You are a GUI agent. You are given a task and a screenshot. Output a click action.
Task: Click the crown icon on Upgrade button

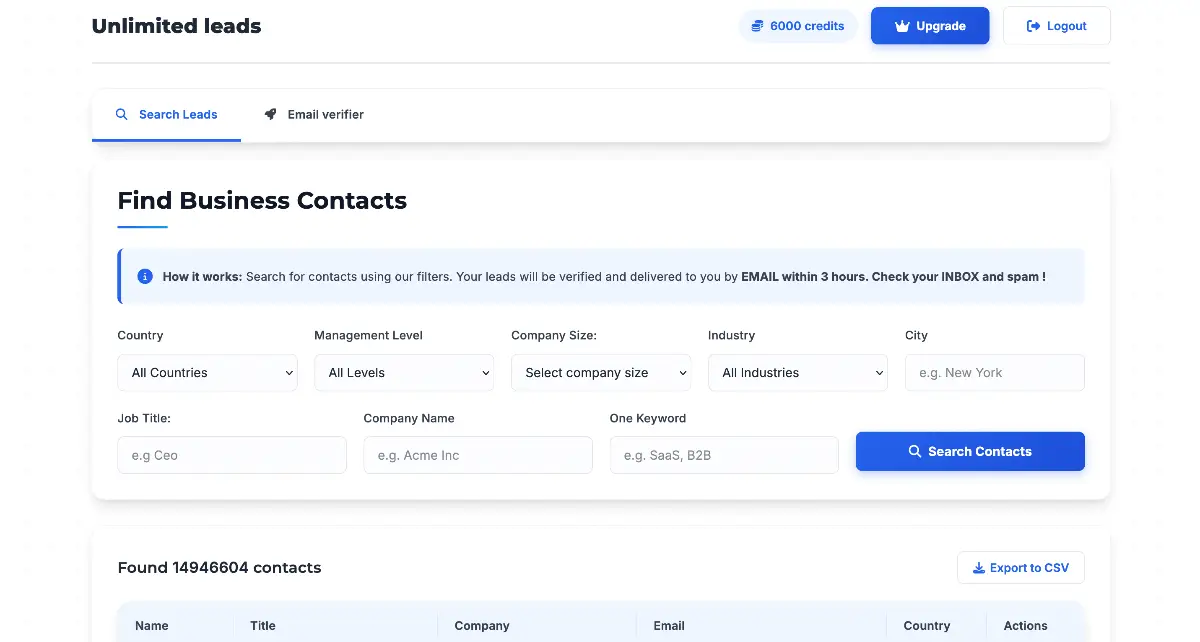901,26
